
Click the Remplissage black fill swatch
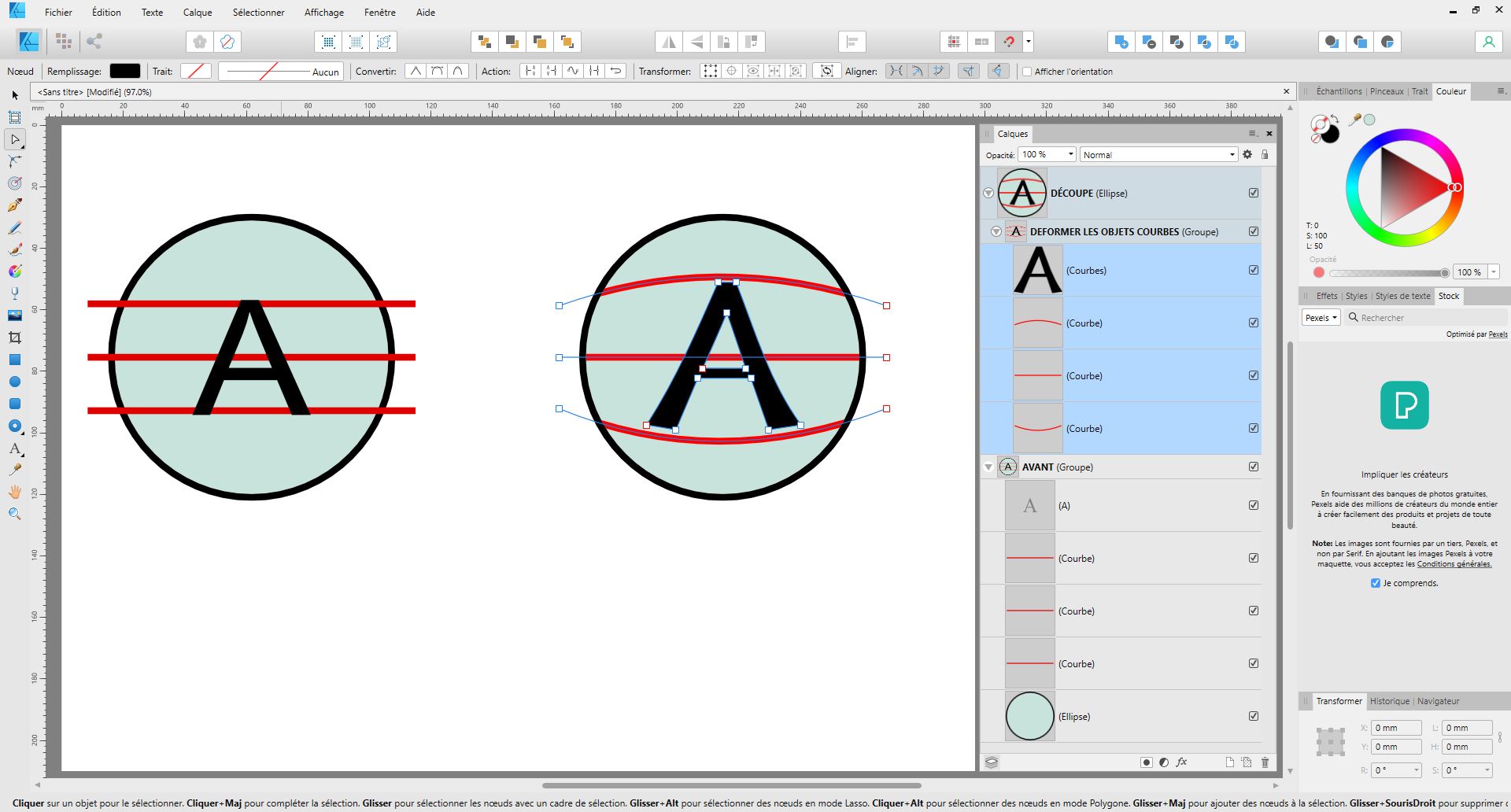click(x=125, y=71)
